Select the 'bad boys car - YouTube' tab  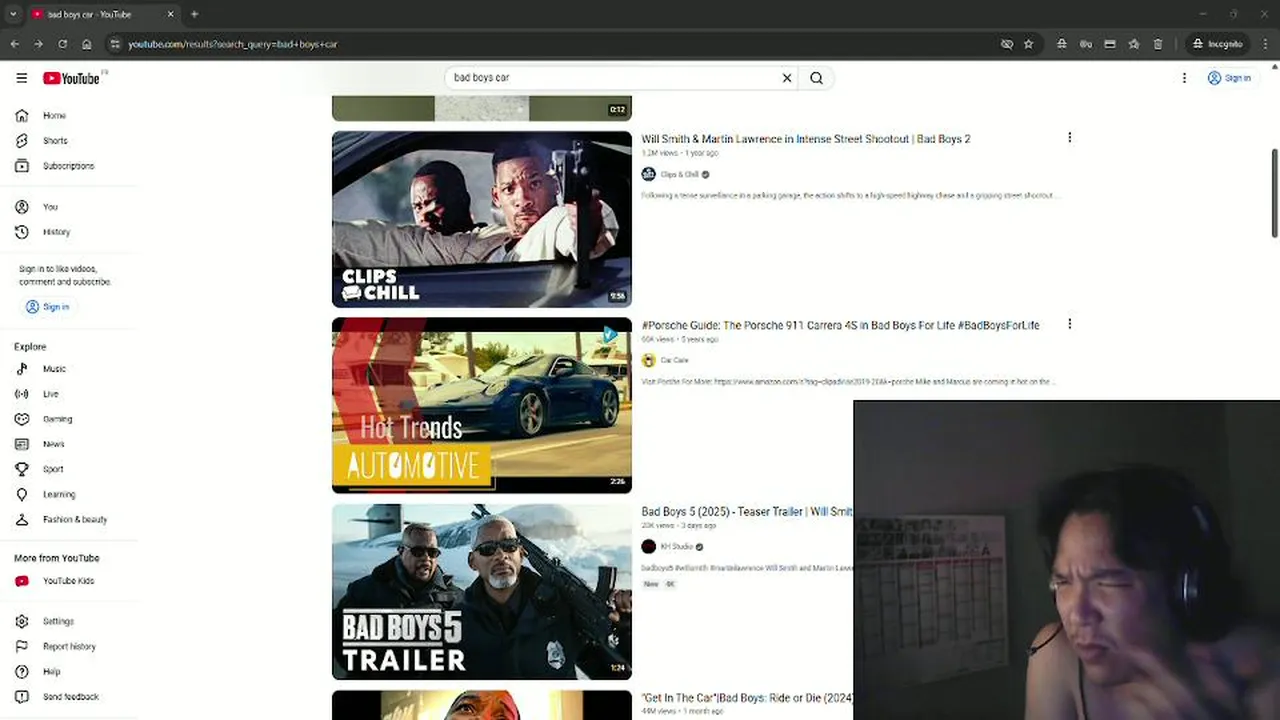click(102, 14)
